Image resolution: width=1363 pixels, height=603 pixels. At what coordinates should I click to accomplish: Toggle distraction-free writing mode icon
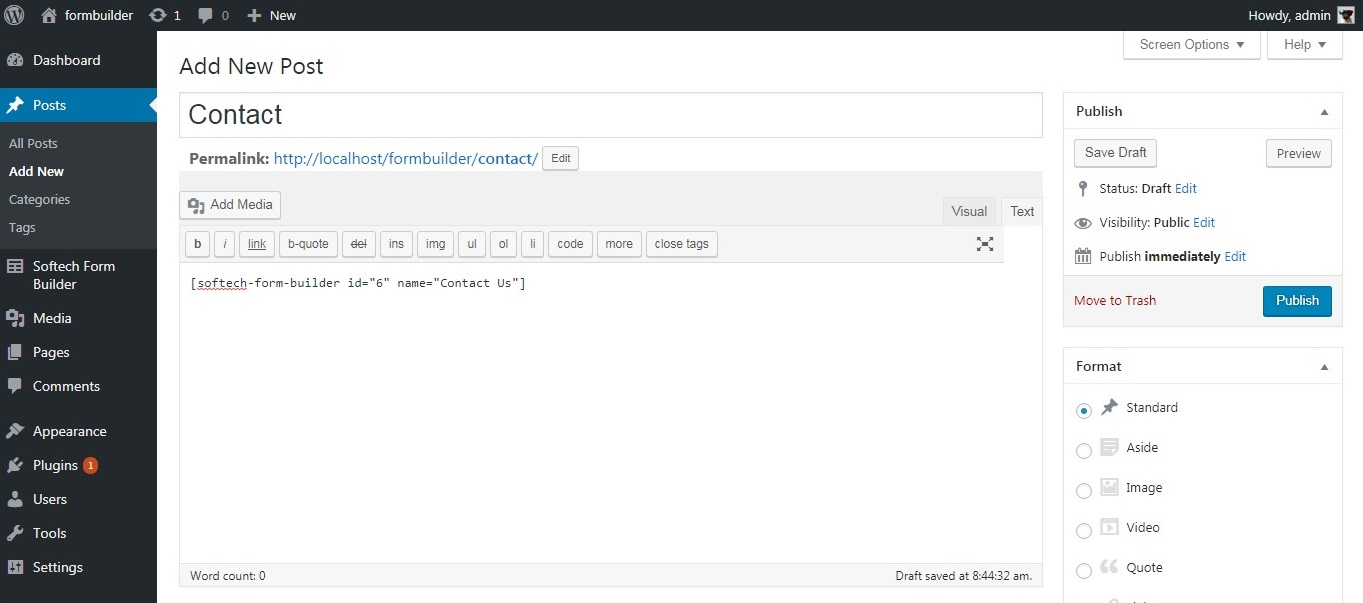coord(985,243)
